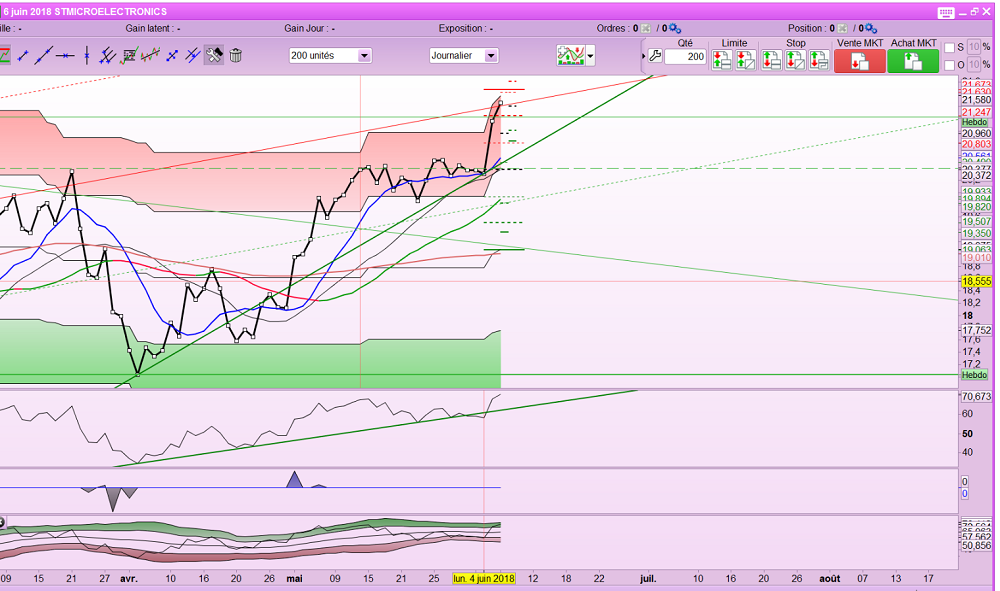This screenshot has width=1000, height=591.
Task: Select the long trend line drawing tool
Action: 43,55
